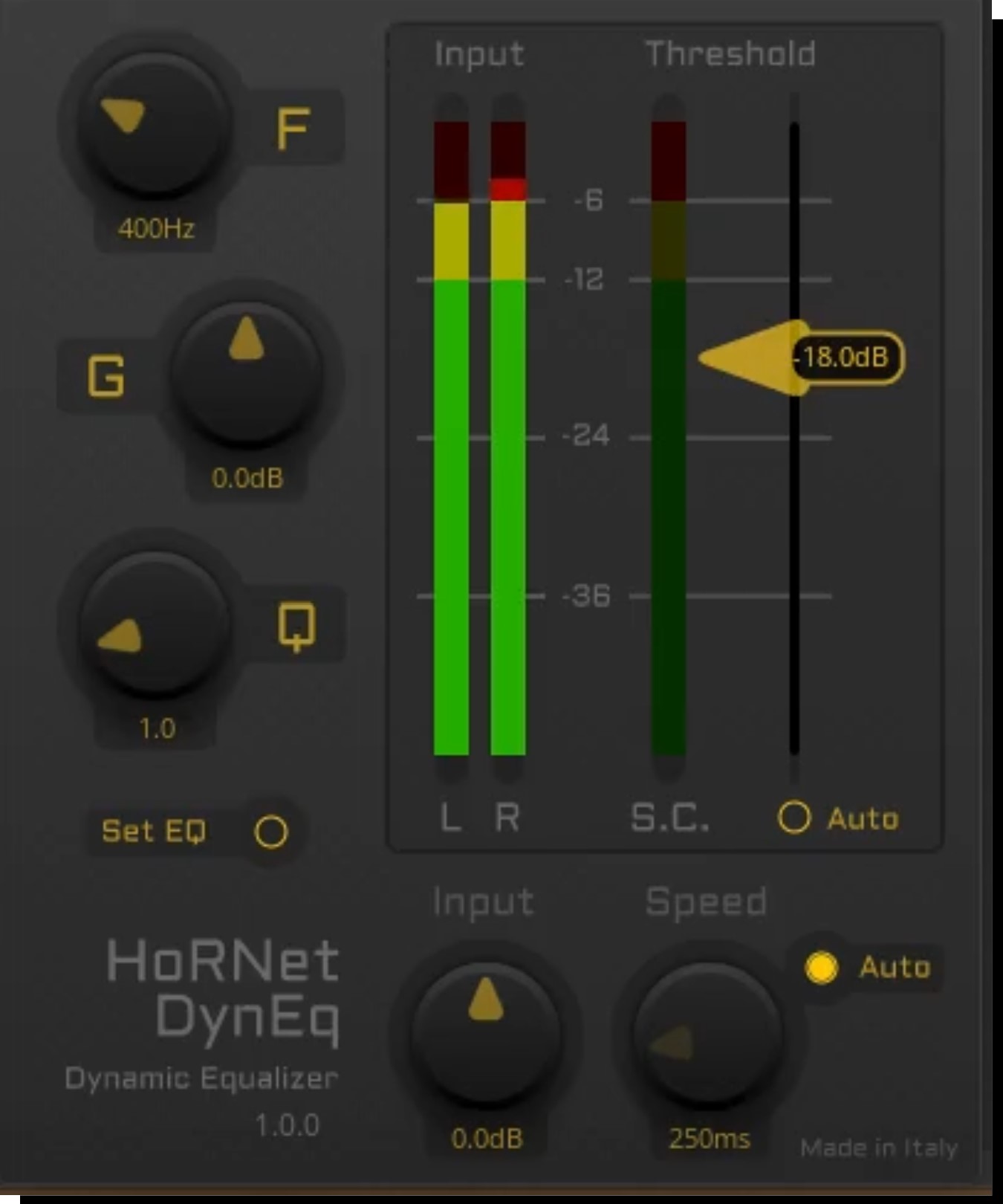Enable the Set EQ toggle
This screenshot has width=1003, height=1204.
[x=270, y=832]
